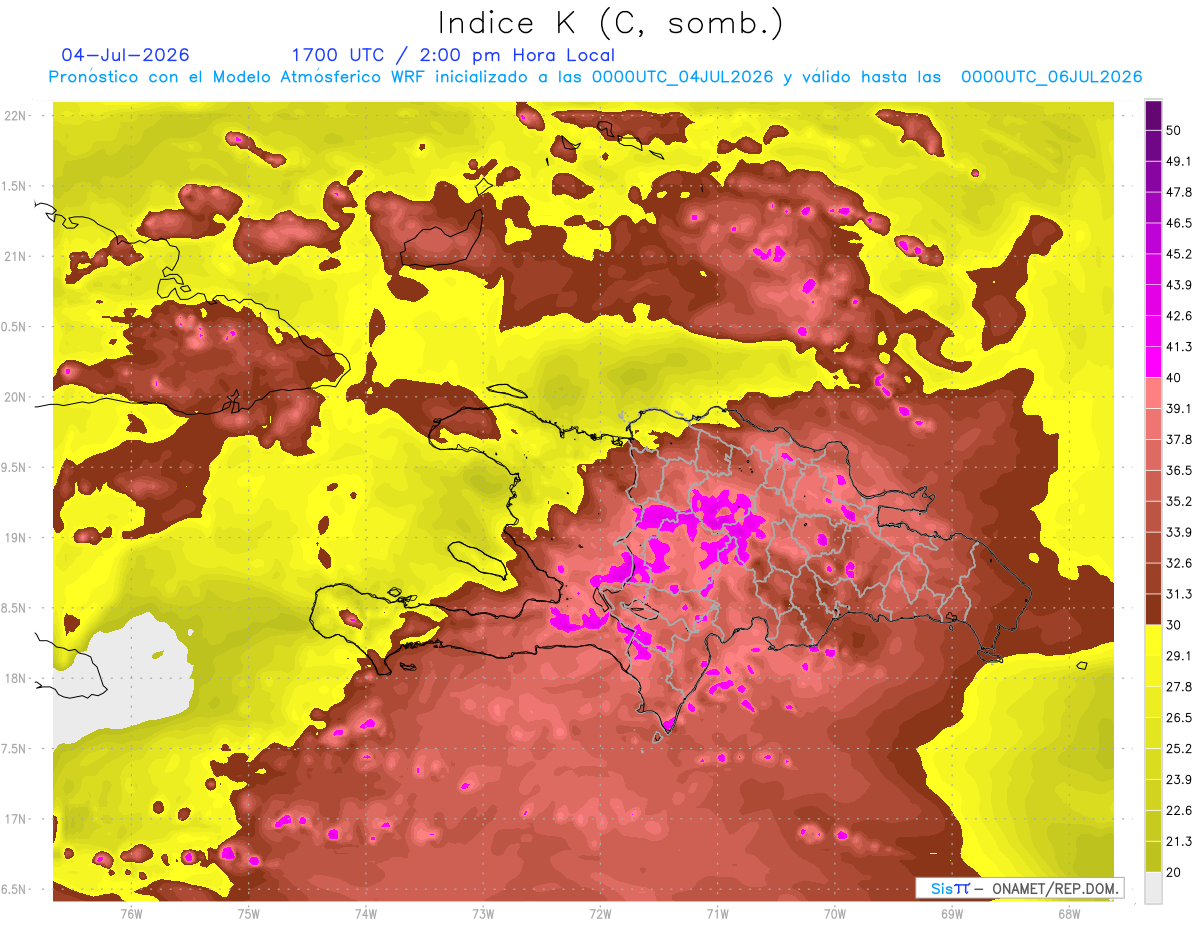Select the '04-Jul-2026' date text

[x=125, y=55]
